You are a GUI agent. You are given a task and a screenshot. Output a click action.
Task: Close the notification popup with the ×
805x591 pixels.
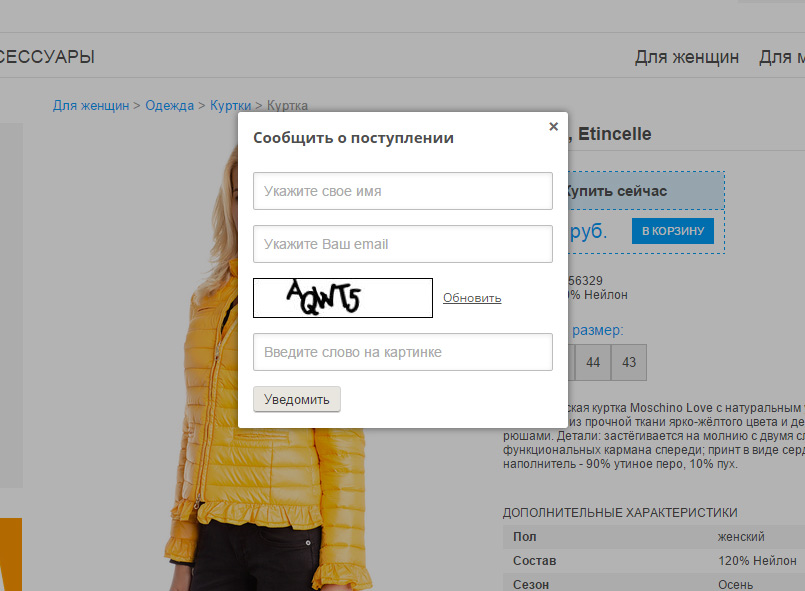point(553,127)
